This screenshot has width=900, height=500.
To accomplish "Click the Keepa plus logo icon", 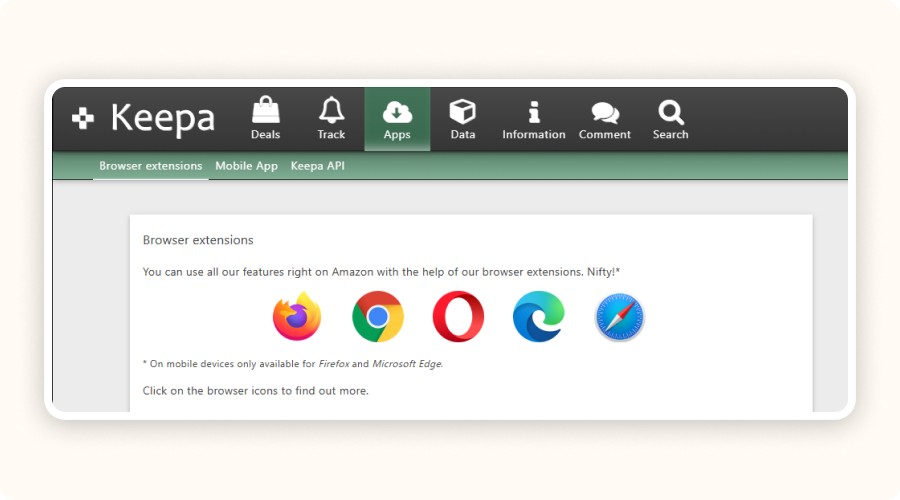I will [x=83, y=118].
